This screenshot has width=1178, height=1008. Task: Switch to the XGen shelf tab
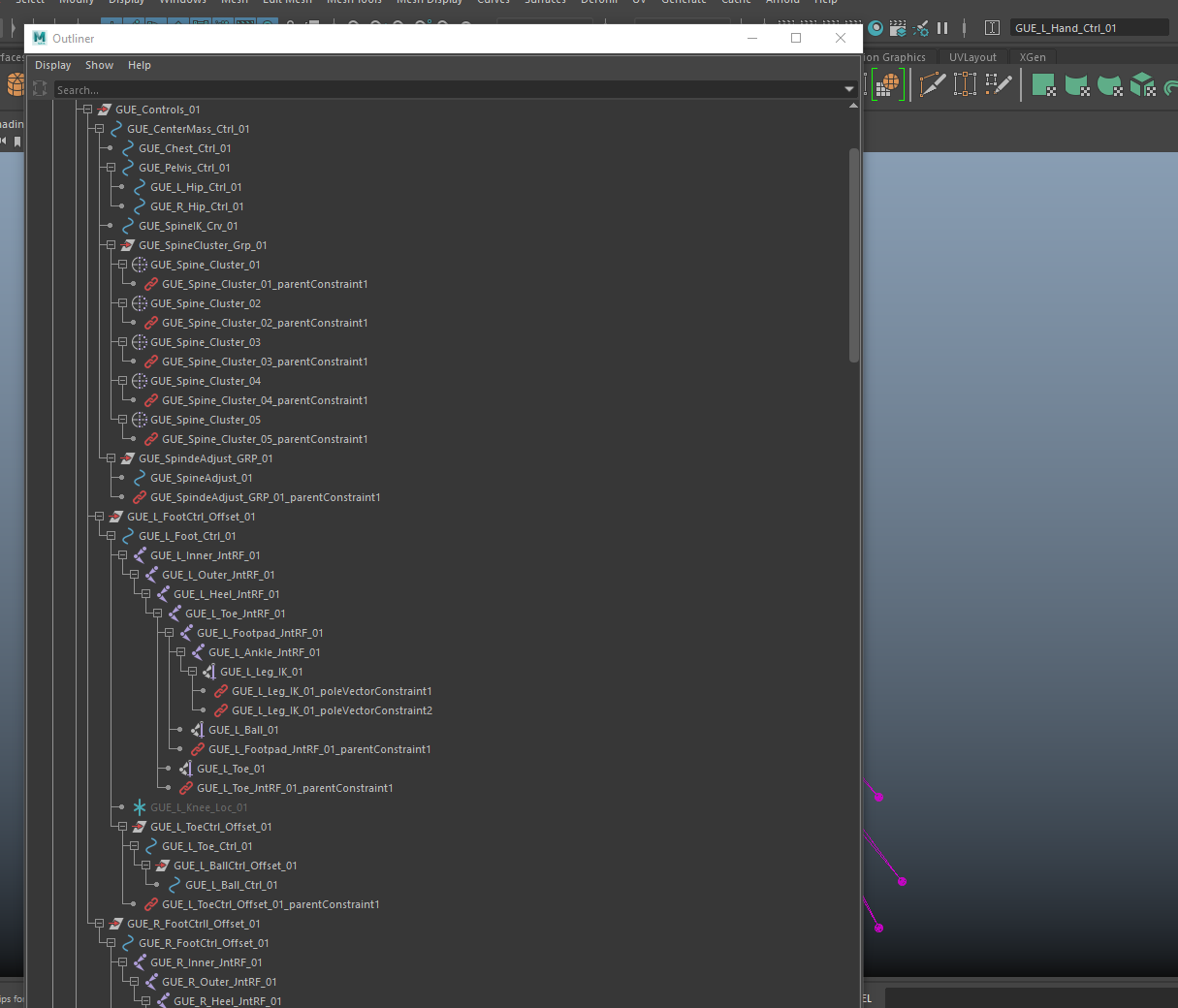pos(1033,57)
